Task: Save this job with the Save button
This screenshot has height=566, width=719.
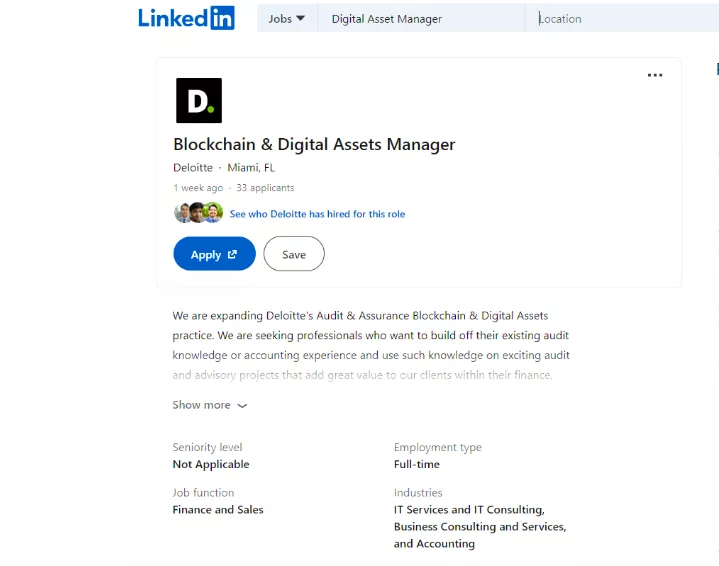Action: coord(294,254)
